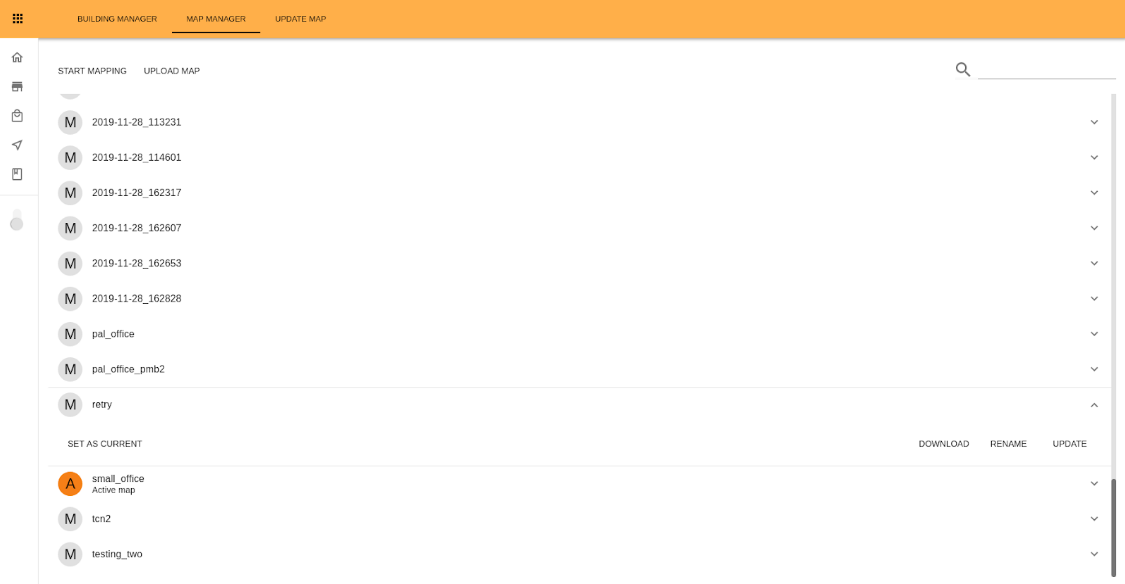
Task: Select the testing_two map name
Action: [117, 554]
